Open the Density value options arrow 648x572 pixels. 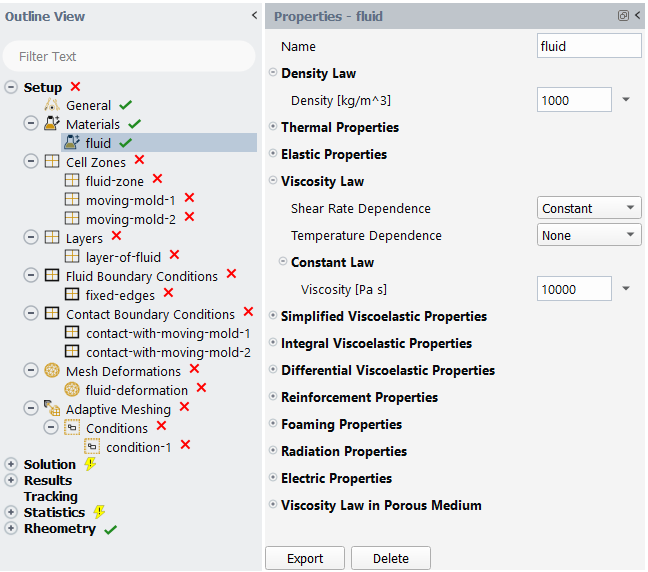626,100
